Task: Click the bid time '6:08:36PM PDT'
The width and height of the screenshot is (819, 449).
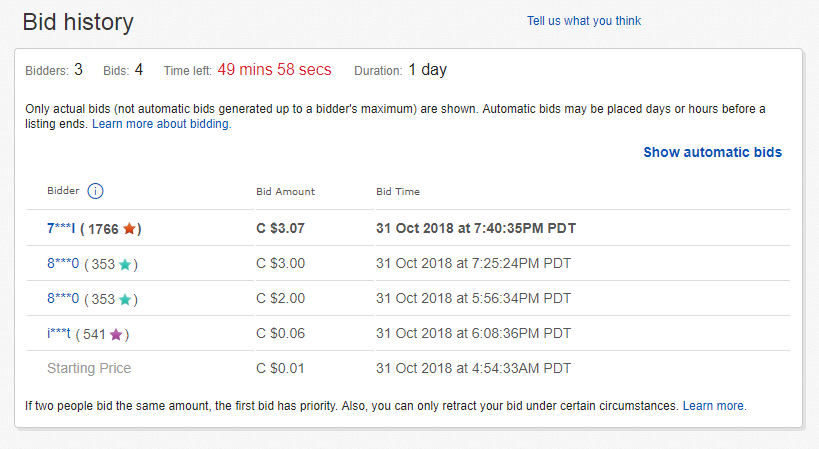Action: [522, 333]
